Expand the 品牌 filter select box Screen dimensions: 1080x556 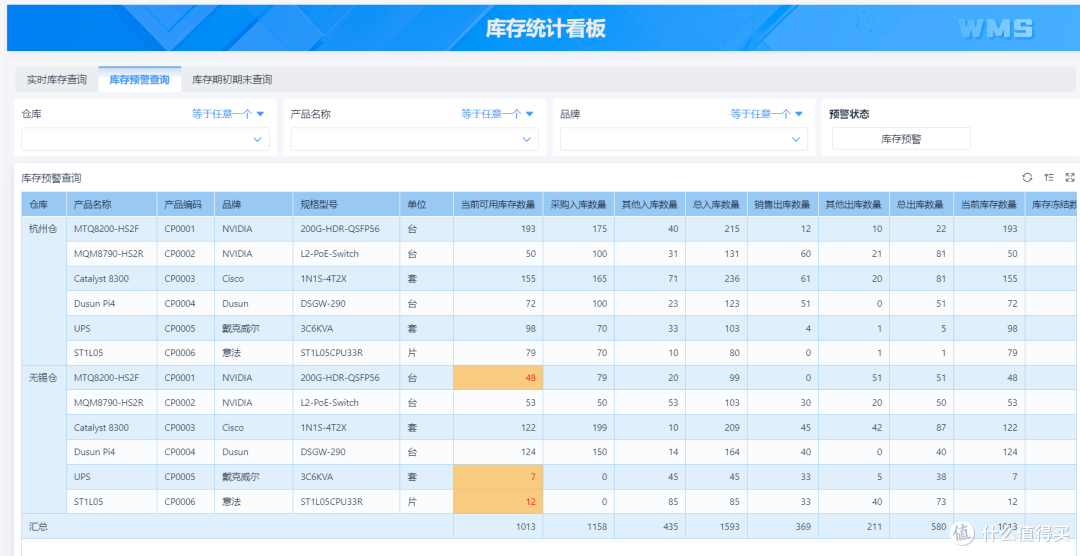tap(684, 139)
